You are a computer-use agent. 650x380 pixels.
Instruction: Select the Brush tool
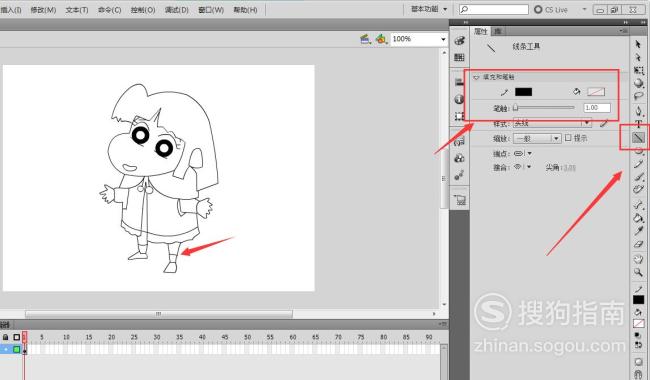(638, 177)
